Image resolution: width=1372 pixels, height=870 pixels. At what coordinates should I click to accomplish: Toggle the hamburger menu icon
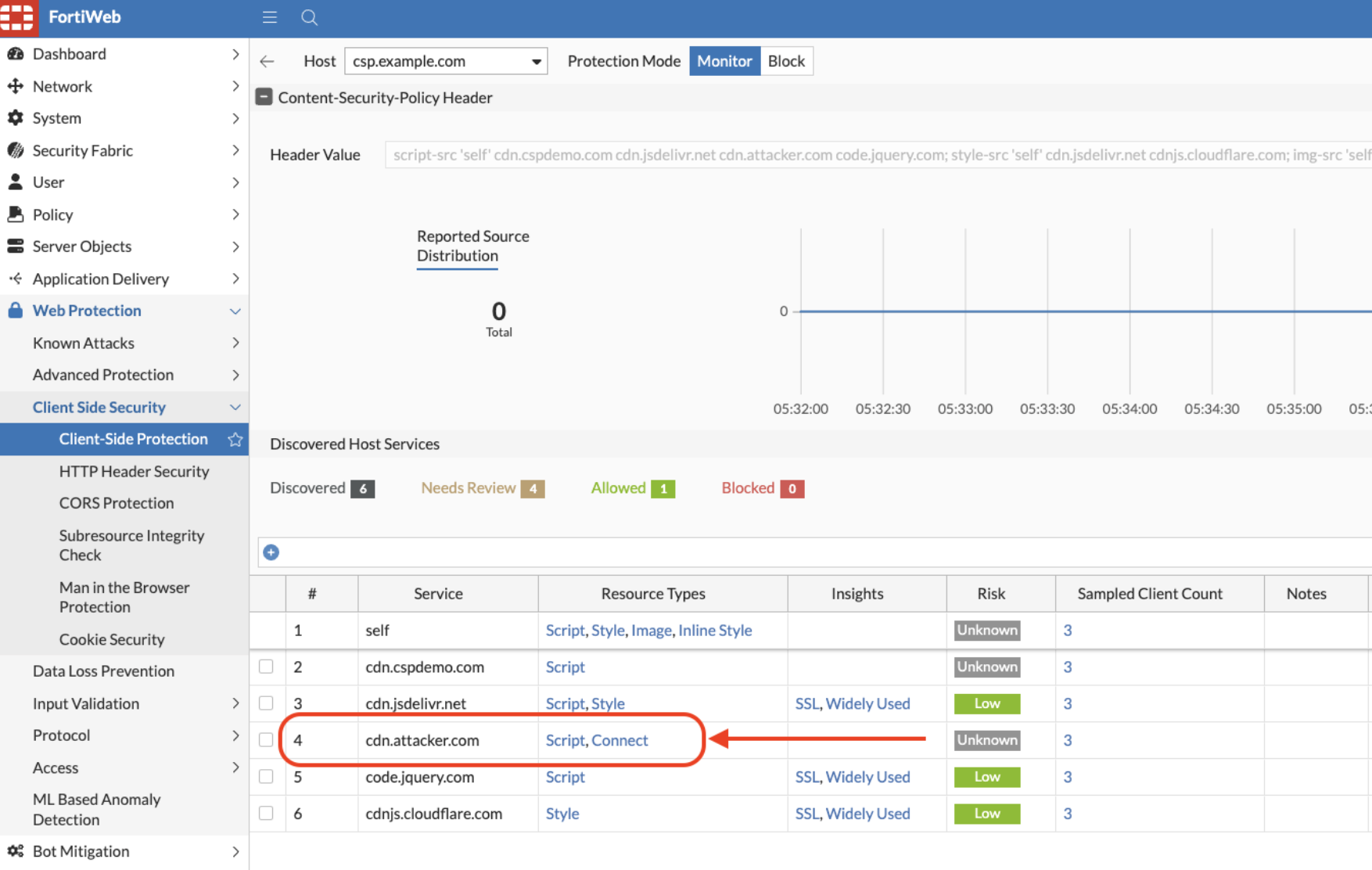click(270, 17)
